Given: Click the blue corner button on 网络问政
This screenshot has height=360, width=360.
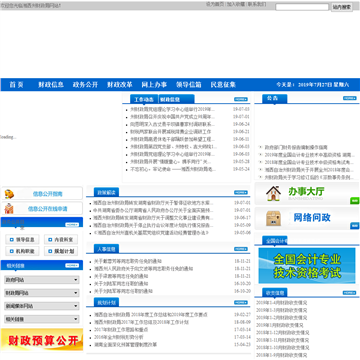Looking at the screenshot, I should click(355, 226).
